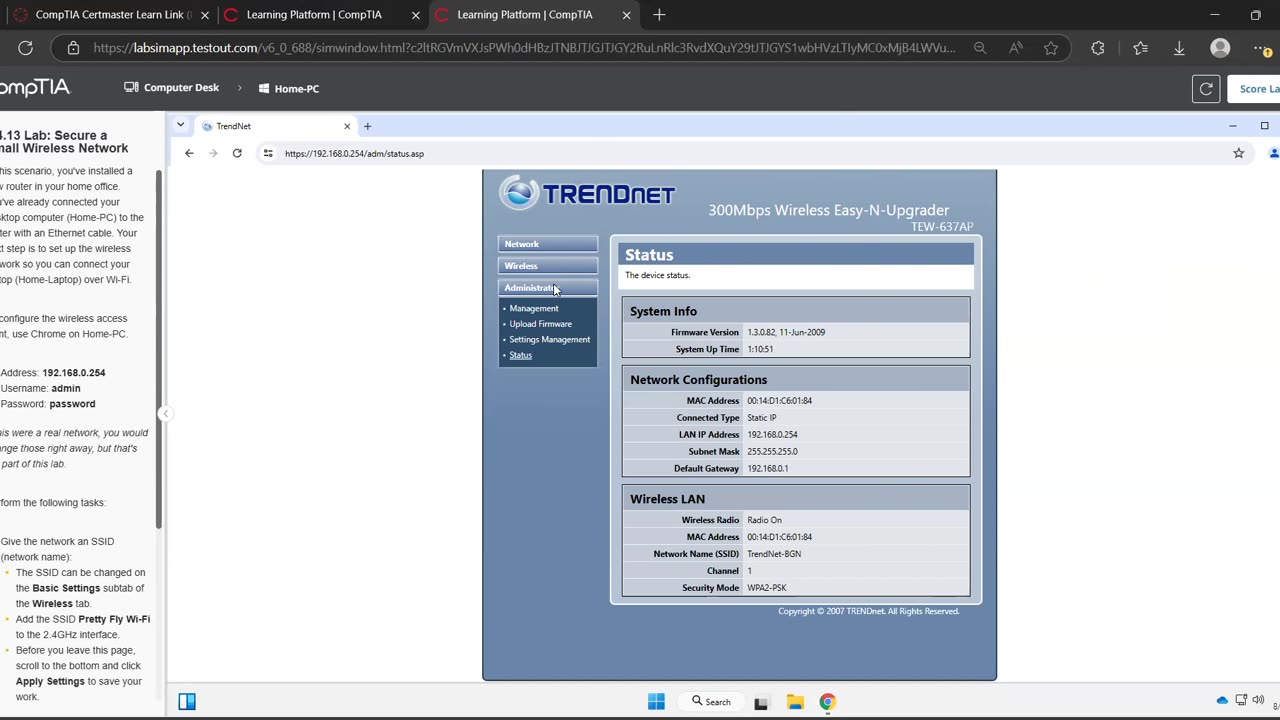Click firmware version 1.3.0.82, 11-Jun-2009
This screenshot has width=1280, height=720.
(786, 332)
